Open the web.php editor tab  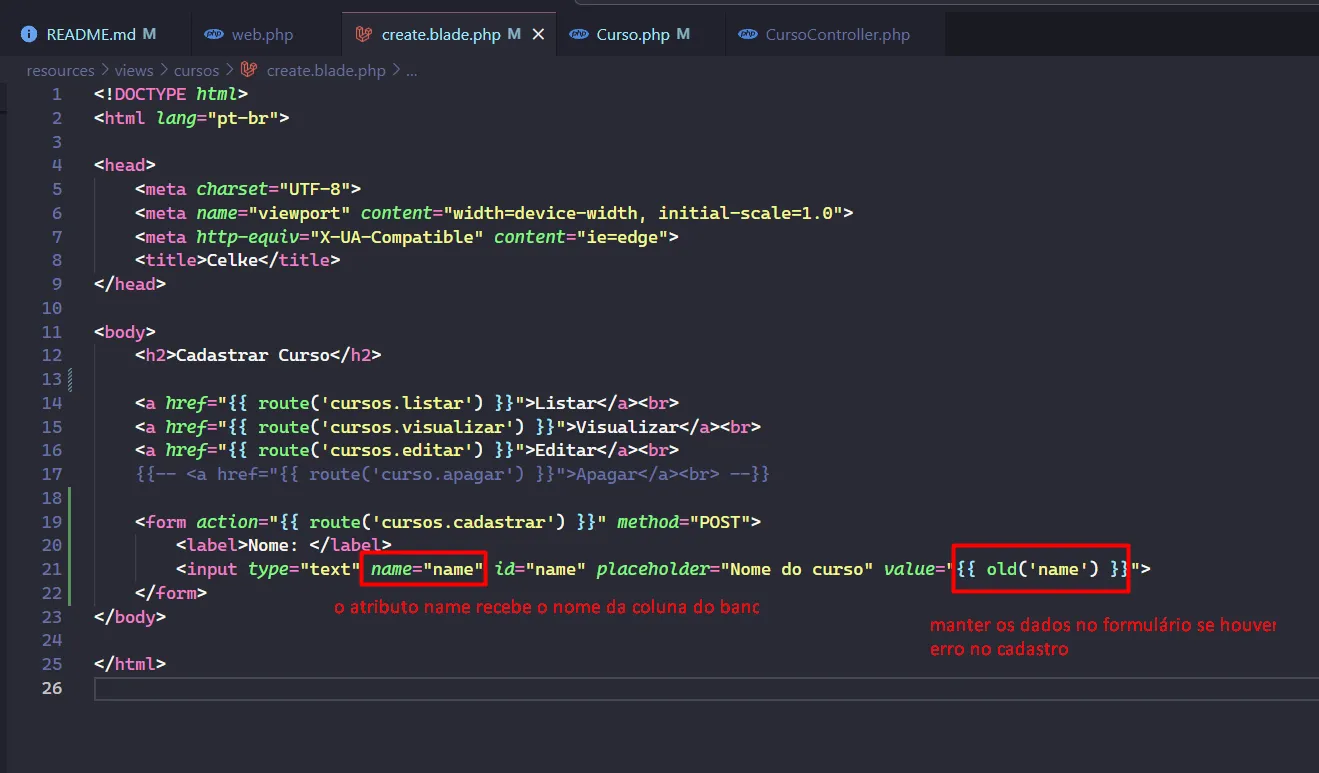click(262, 34)
